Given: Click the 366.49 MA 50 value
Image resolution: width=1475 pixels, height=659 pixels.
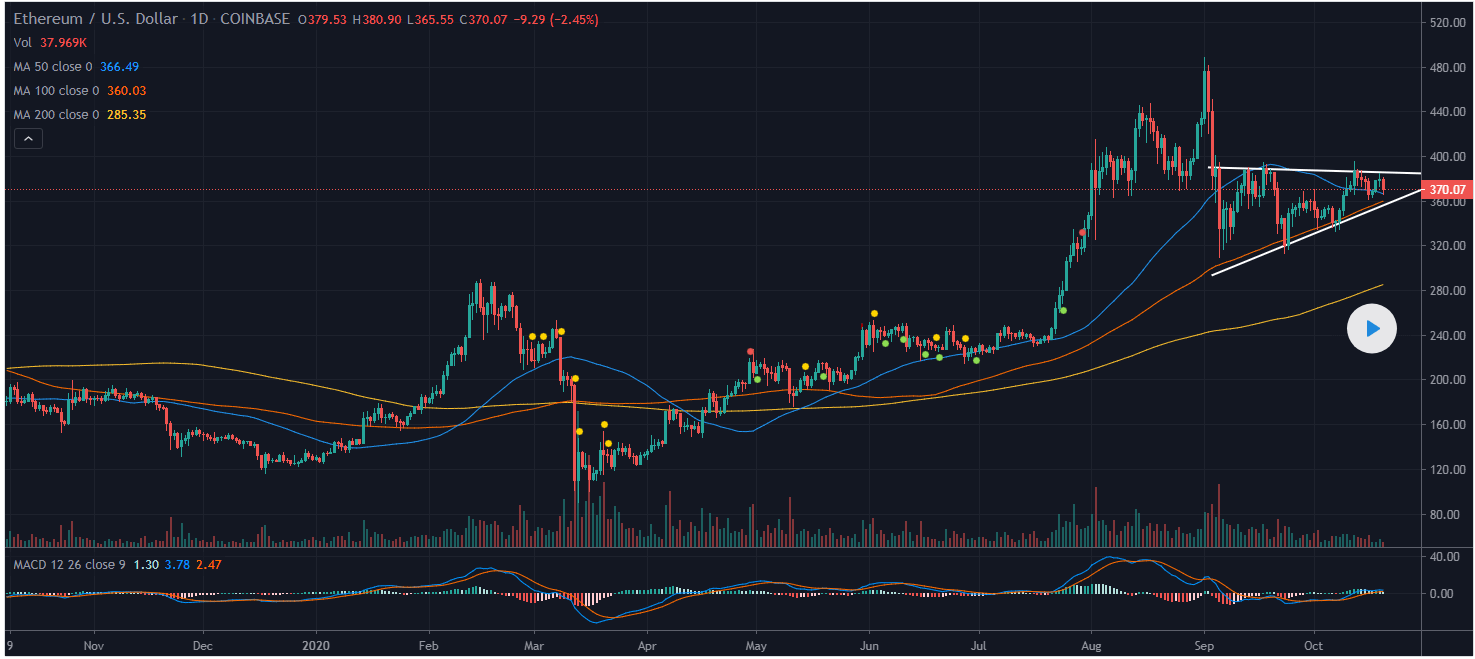Looking at the screenshot, I should pos(120,67).
